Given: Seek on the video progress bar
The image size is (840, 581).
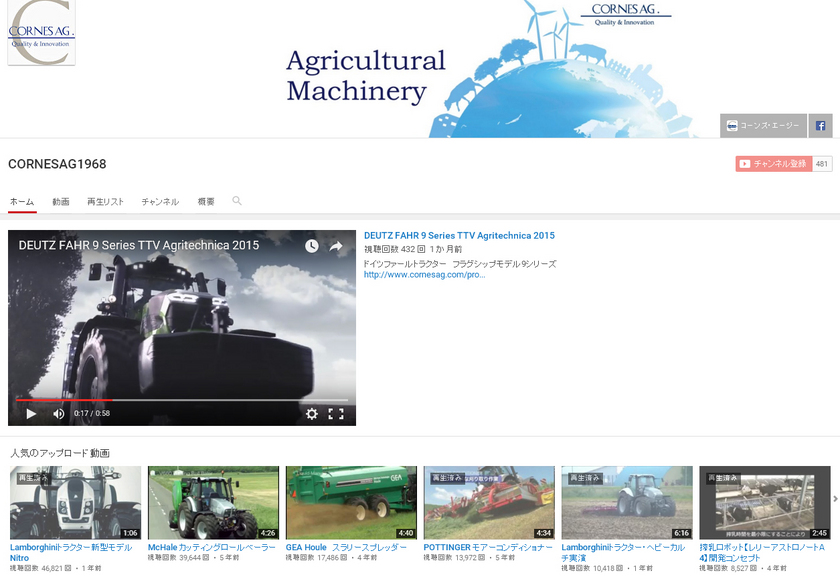Looking at the screenshot, I should (x=182, y=400).
